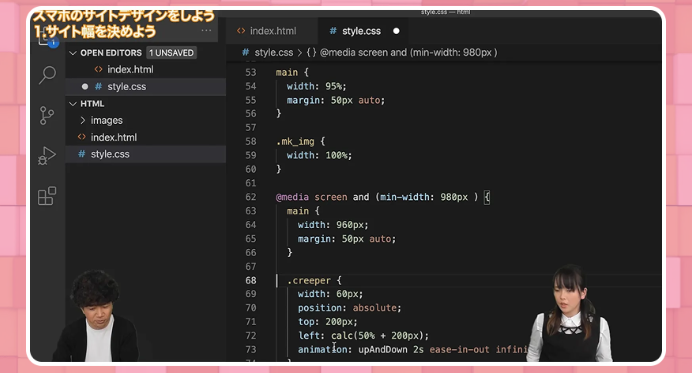Open the Search view in activity bar
Screen dimensions: 692x373
point(47,75)
